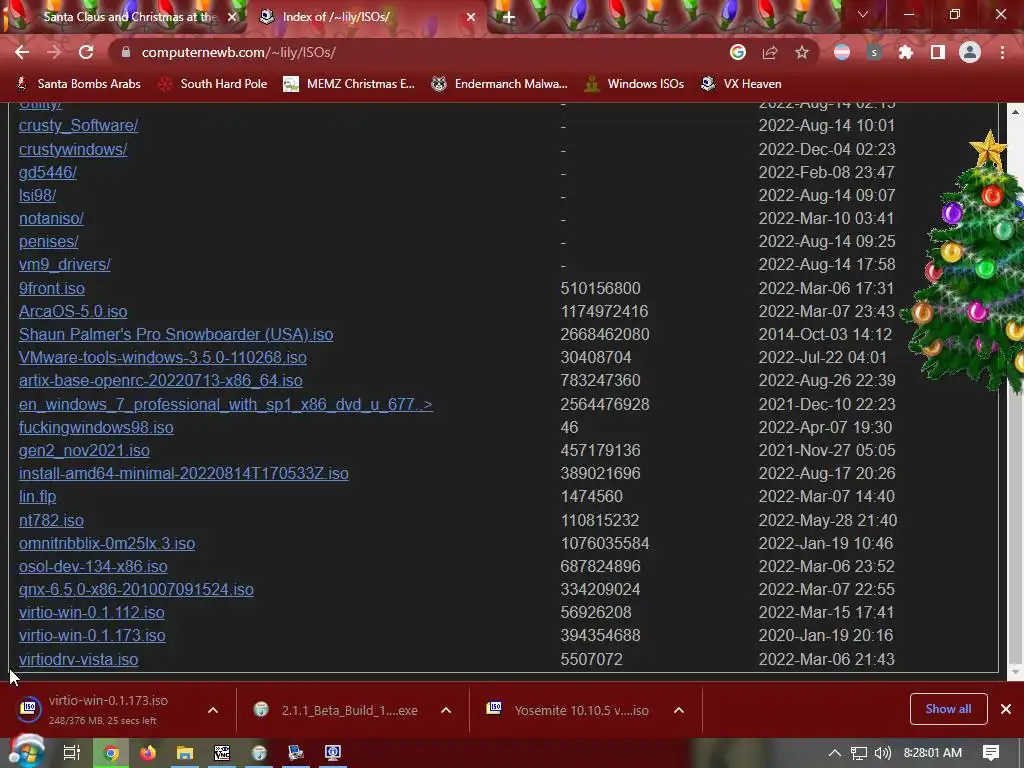The width and height of the screenshot is (1024, 768).
Task: Click the striped flag extension icon
Action: tap(842, 52)
